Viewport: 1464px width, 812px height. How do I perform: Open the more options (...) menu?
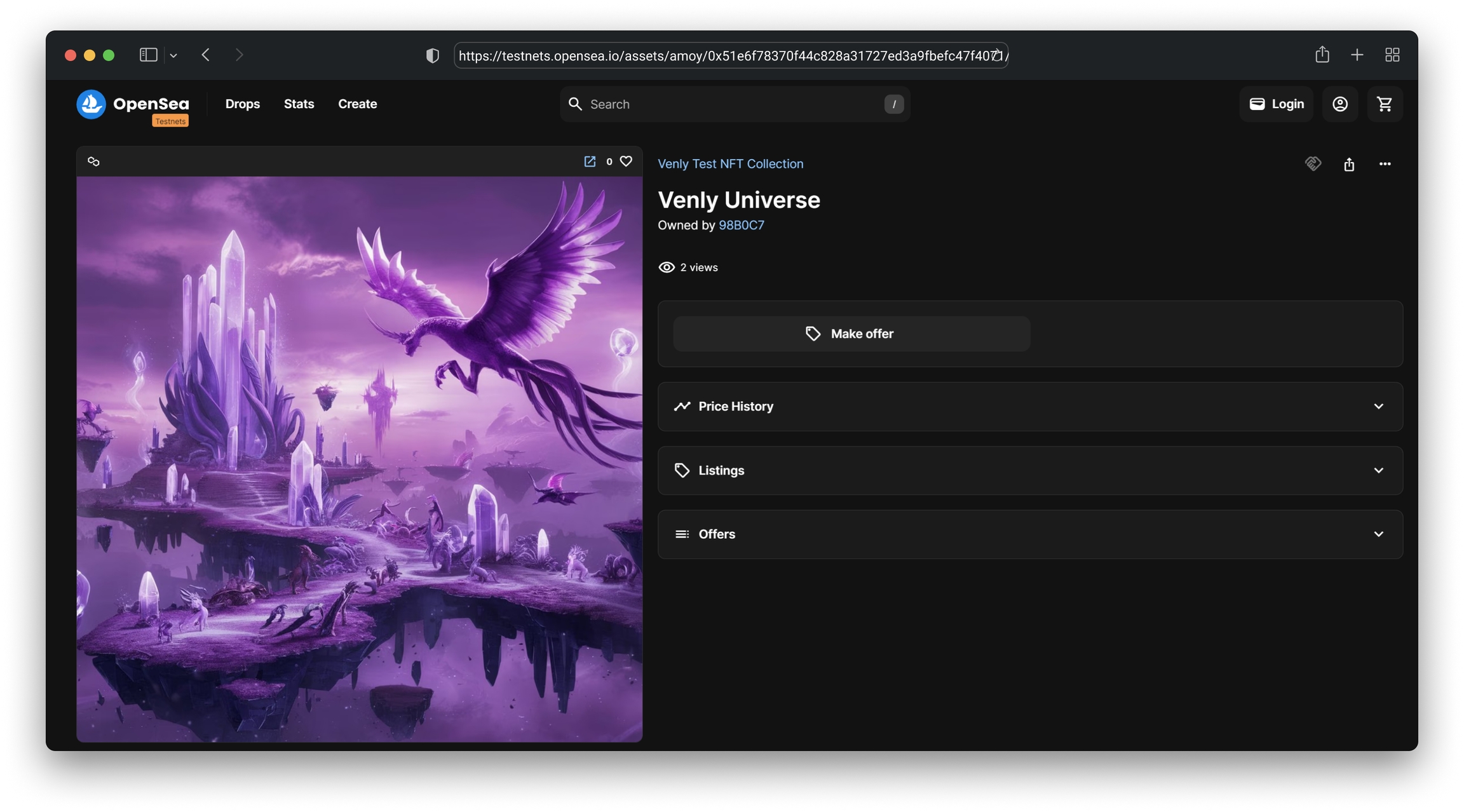1385,164
